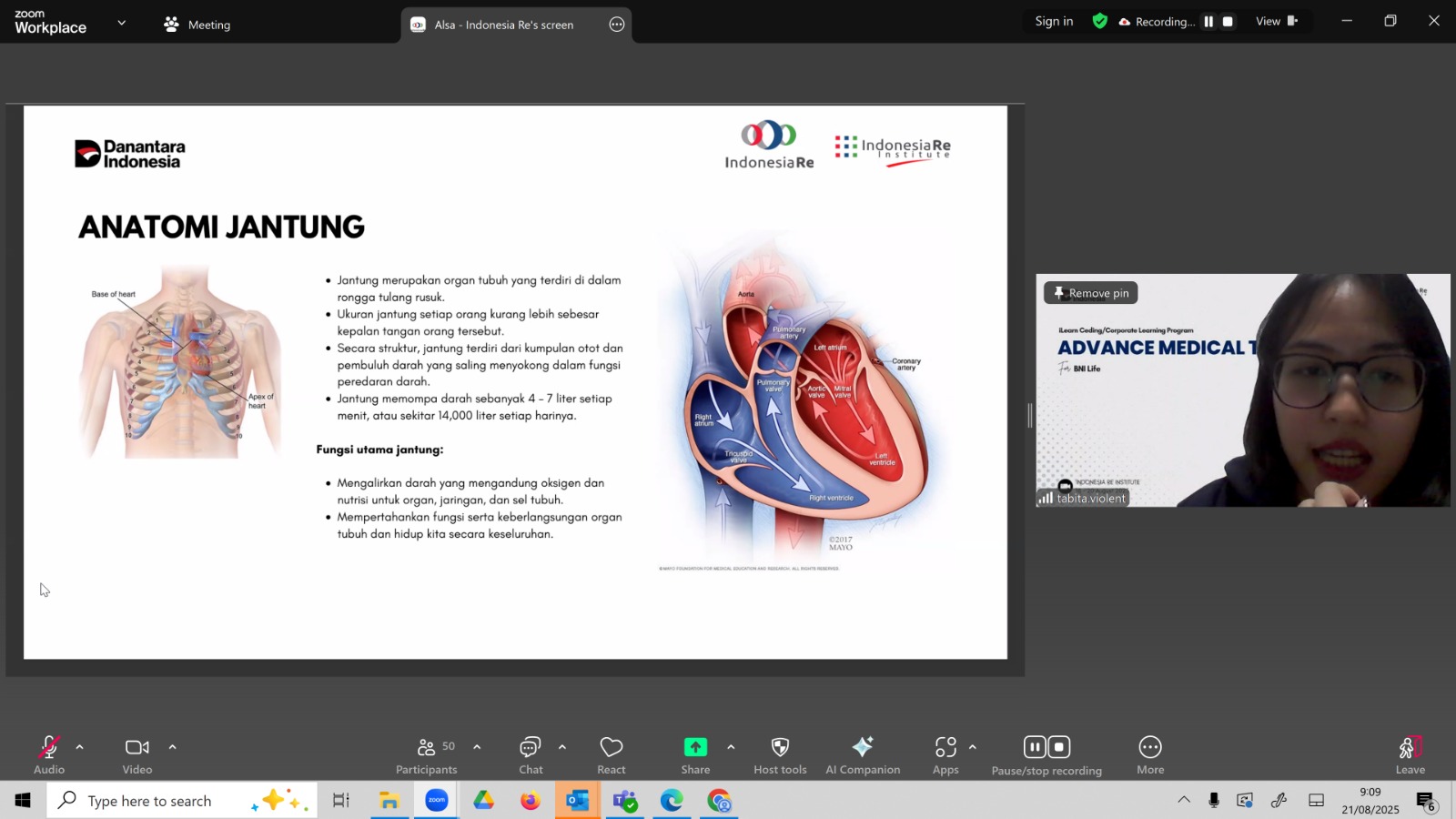The height and width of the screenshot is (819, 1456).
Task: Expand the audio settings arrow
Action: coord(80,747)
